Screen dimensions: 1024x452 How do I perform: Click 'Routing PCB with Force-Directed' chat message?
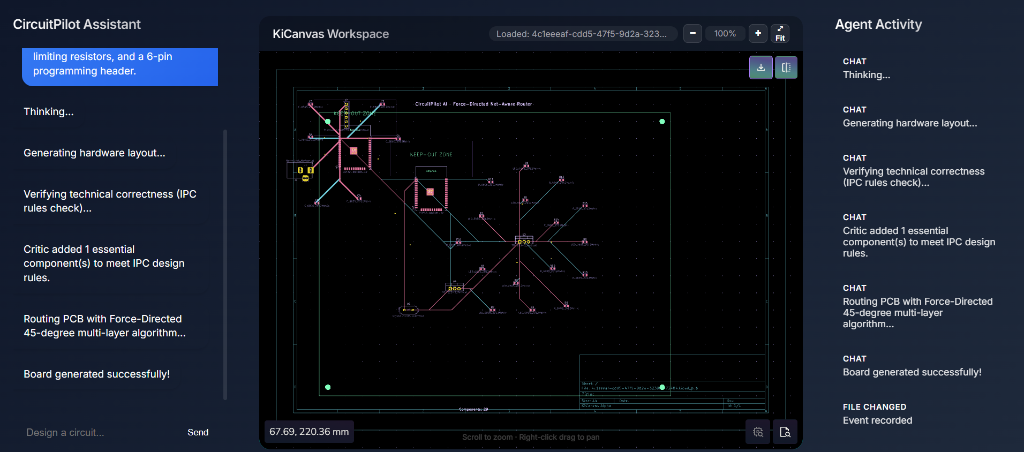click(104, 326)
